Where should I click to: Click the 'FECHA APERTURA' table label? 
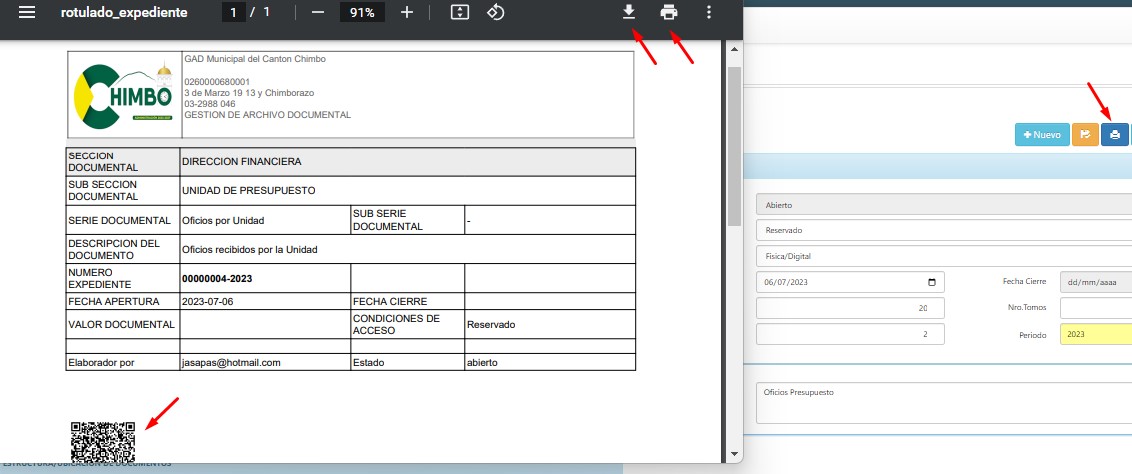point(113,302)
